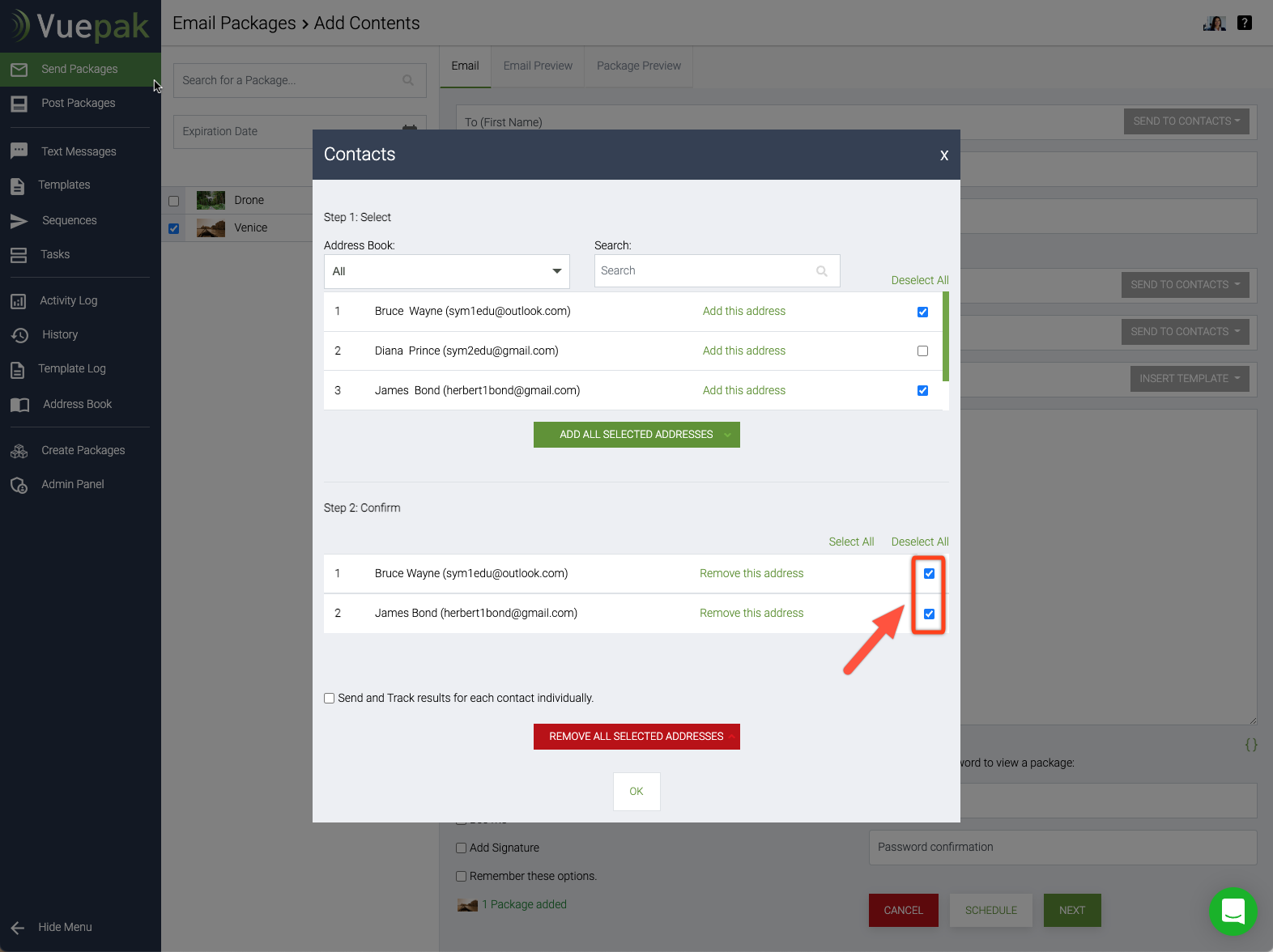The height and width of the screenshot is (952, 1273).
Task: Click the Expiration Date field
Action: (x=300, y=131)
